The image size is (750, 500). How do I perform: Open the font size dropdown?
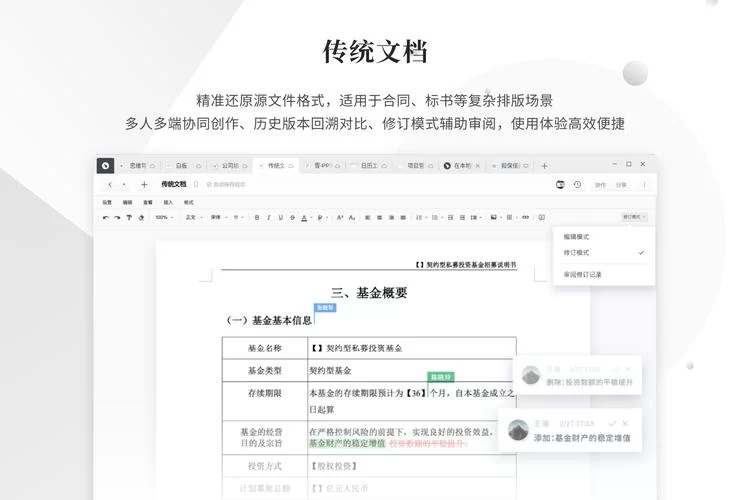[238, 218]
